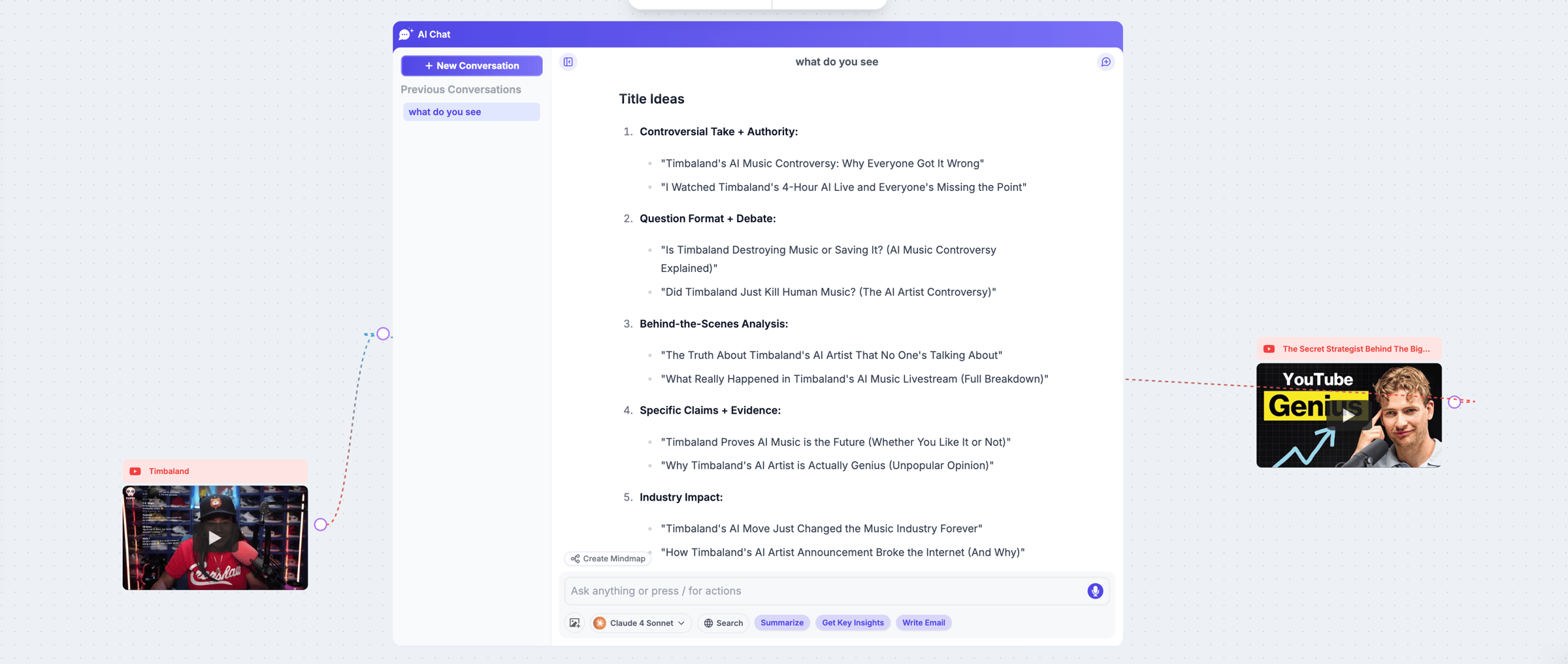Viewport: 1568px width, 664px height.
Task: Click 'The Secret Strategist Behind The Big...' node title
Action: (1356, 349)
